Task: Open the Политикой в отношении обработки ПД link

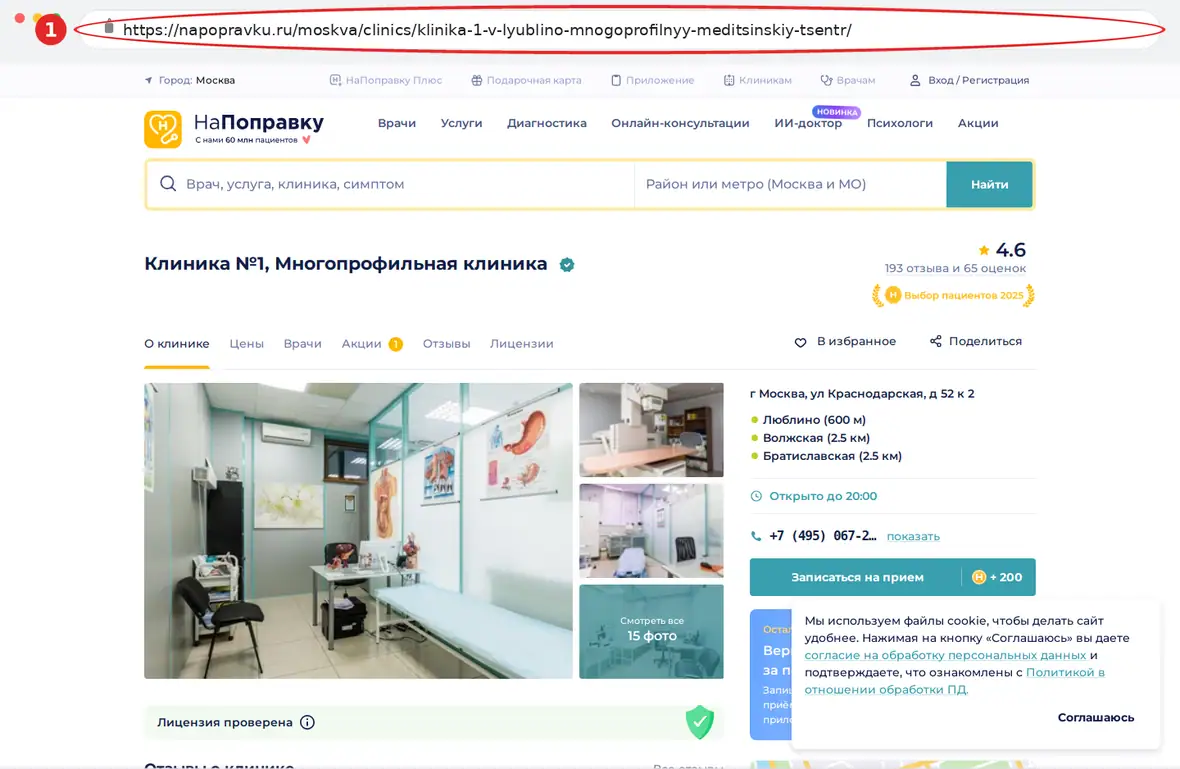Action: tap(954, 681)
